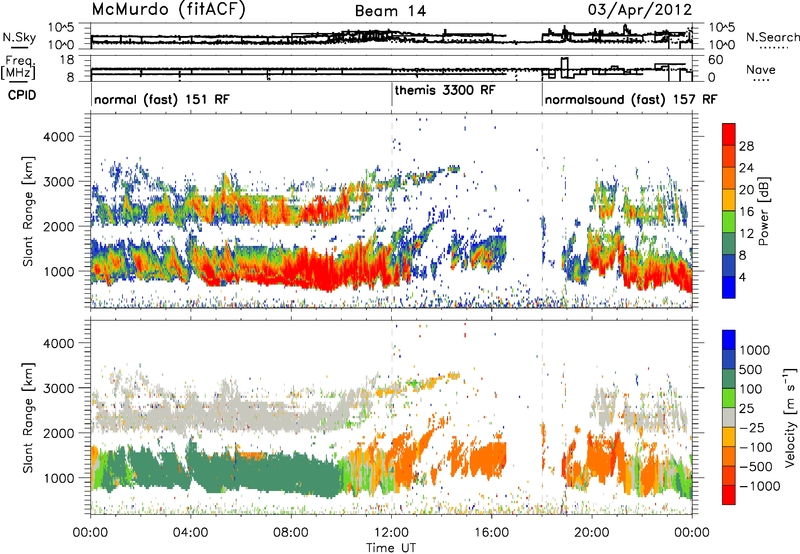This screenshot has width=800, height=554.
Task: Click the "4000" range tick in power panel
Action: click(x=58, y=137)
